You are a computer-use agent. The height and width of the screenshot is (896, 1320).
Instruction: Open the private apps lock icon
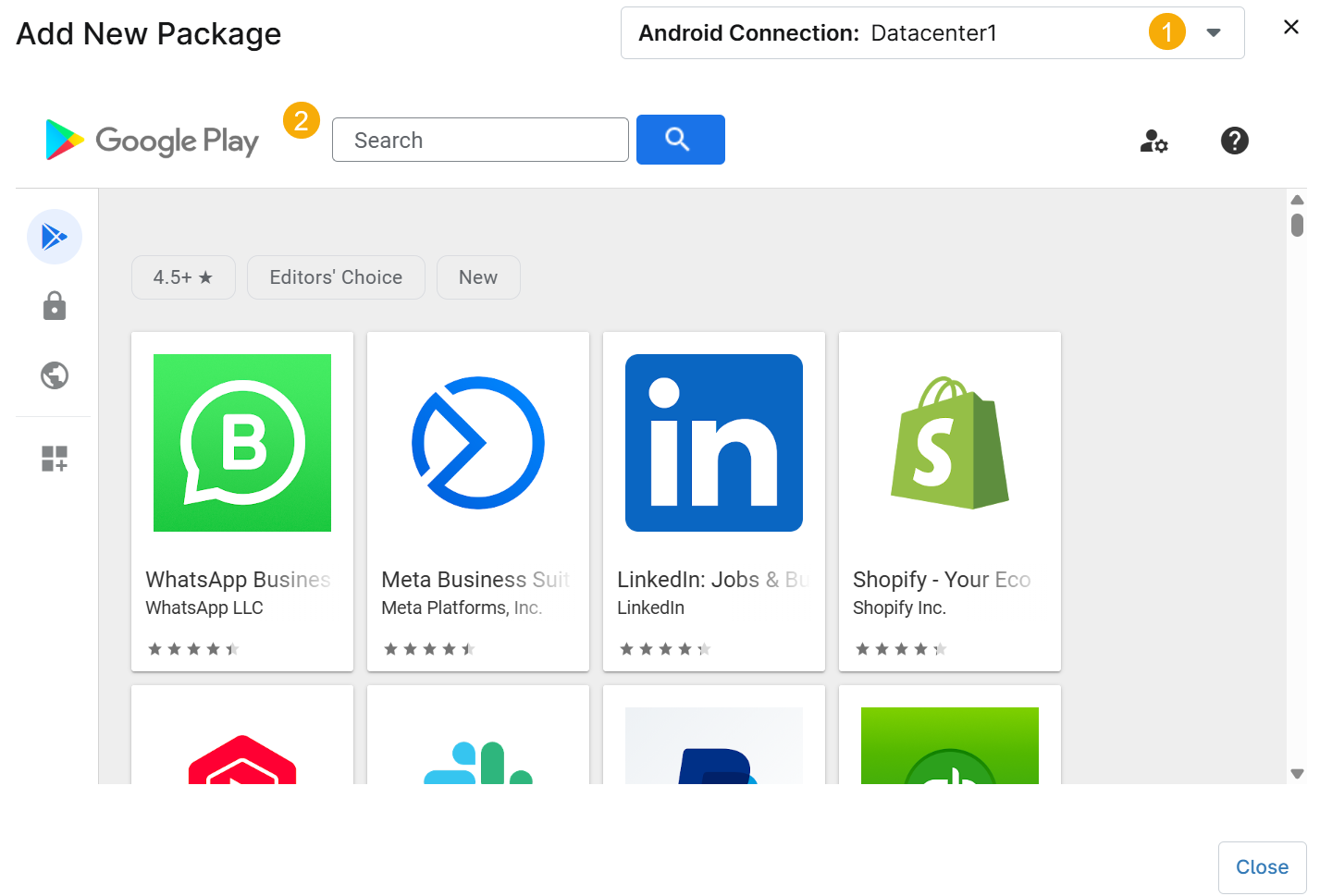coord(55,306)
